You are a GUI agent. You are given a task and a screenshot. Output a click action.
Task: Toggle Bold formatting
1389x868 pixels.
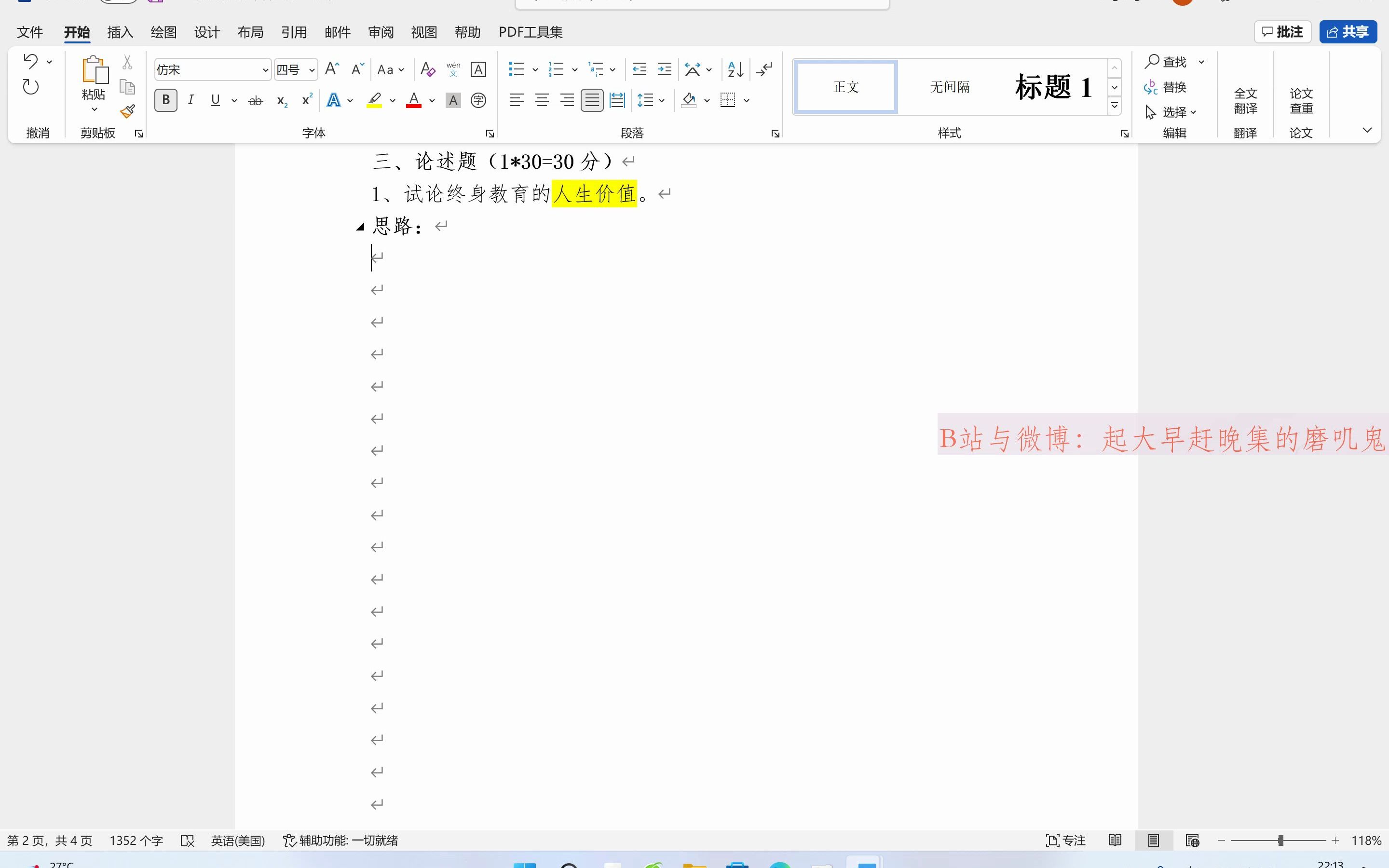166,100
